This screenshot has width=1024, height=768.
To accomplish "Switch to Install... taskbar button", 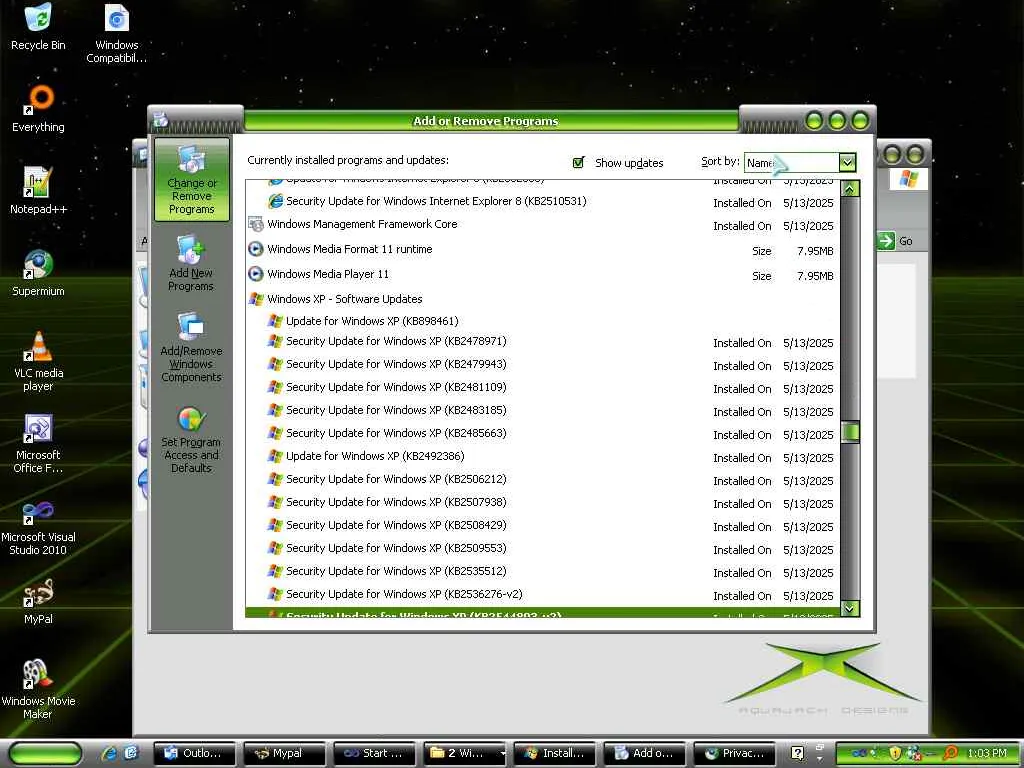I will click(554, 753).
